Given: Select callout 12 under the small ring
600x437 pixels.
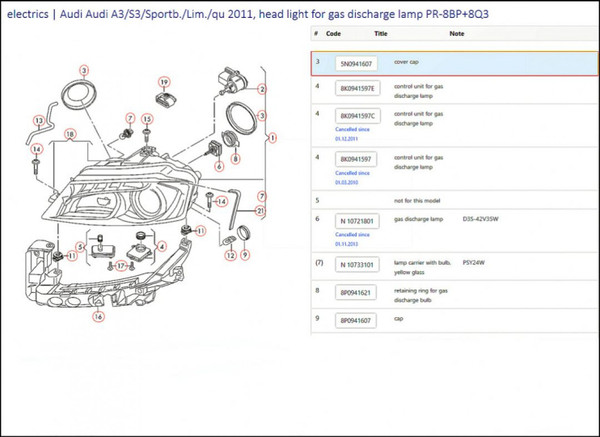Looking at the screenshot, I should (229, 255).
